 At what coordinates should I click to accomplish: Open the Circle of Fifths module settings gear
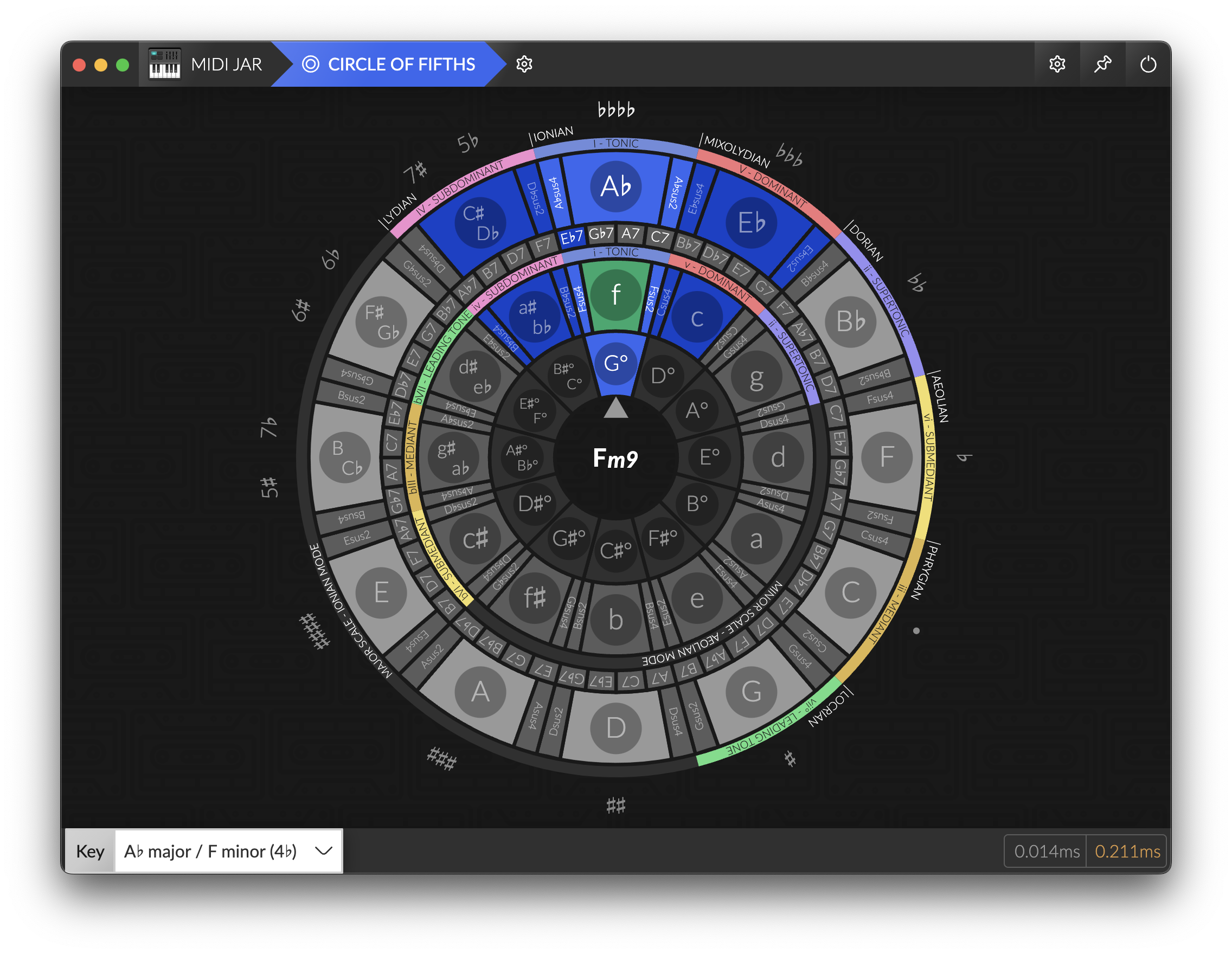tap(524, 65)
